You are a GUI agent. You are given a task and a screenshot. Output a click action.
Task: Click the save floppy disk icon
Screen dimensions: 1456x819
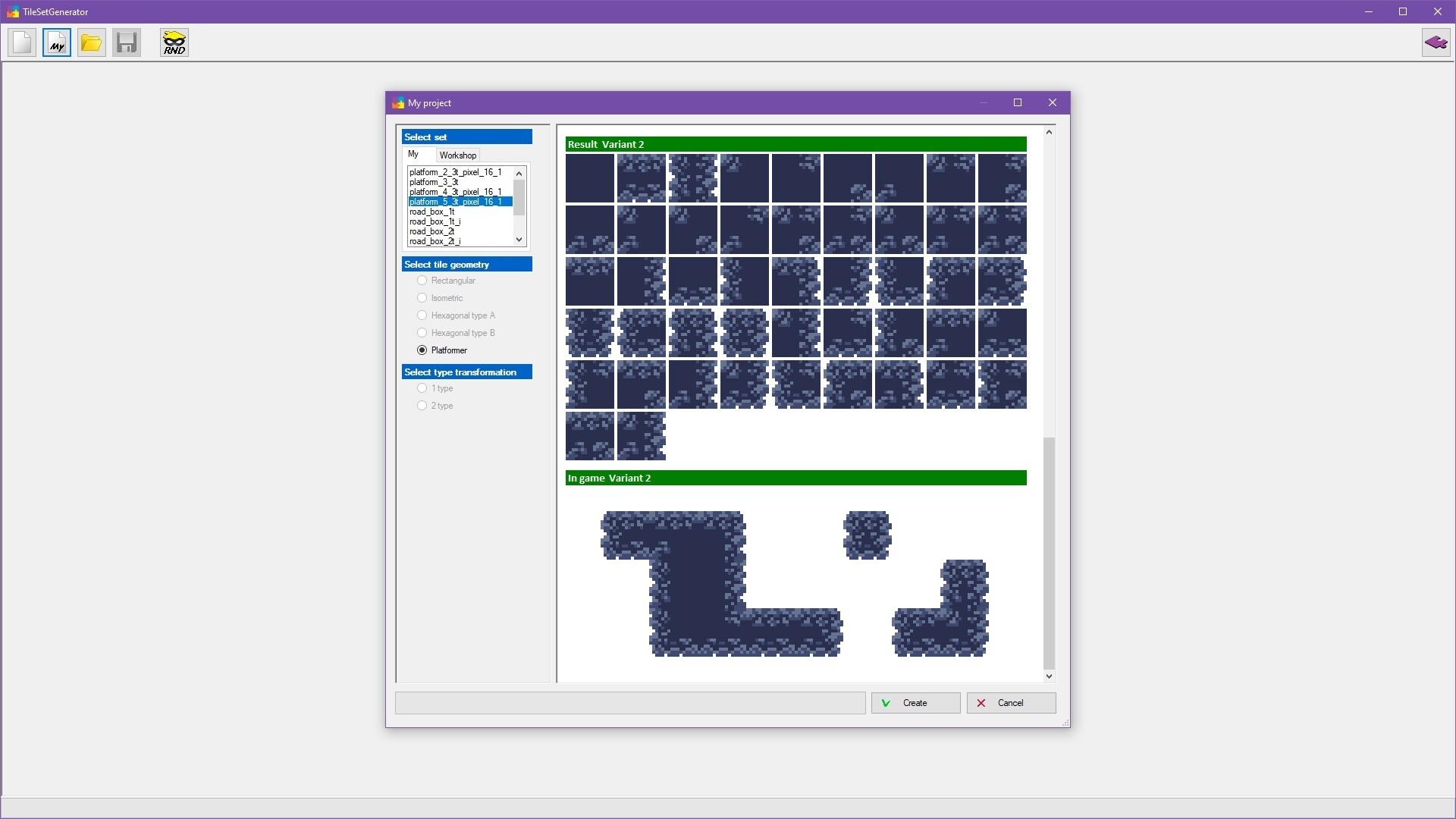pos(127,42)
